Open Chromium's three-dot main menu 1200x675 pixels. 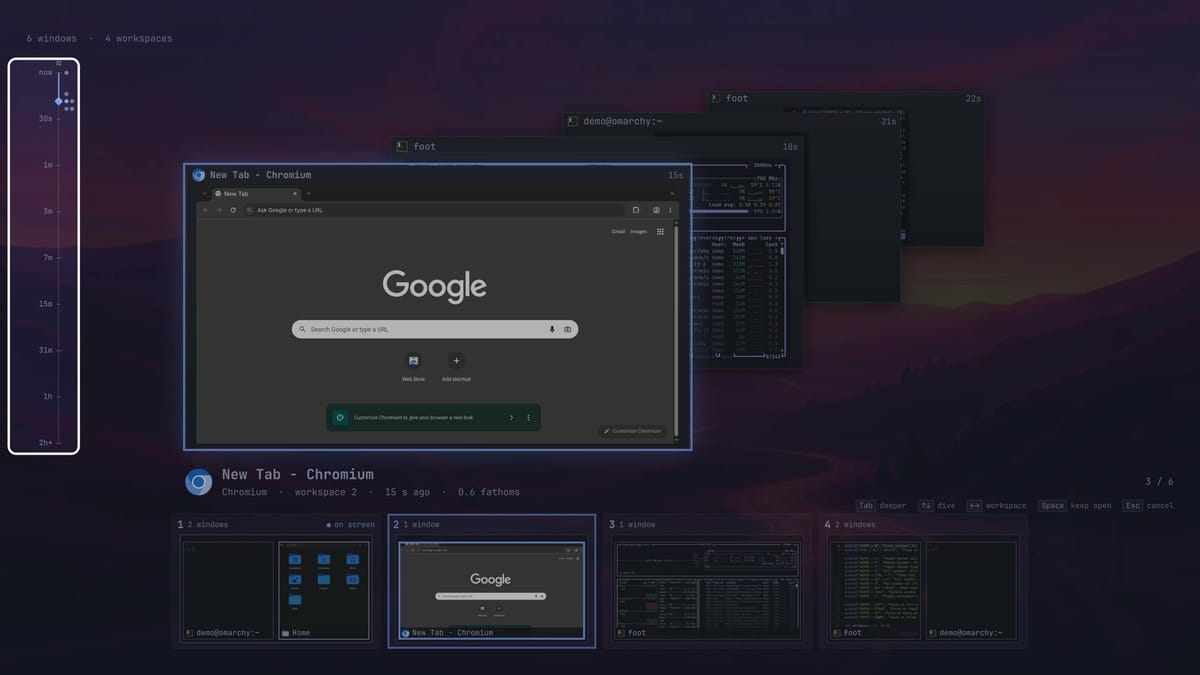(670, 210)
